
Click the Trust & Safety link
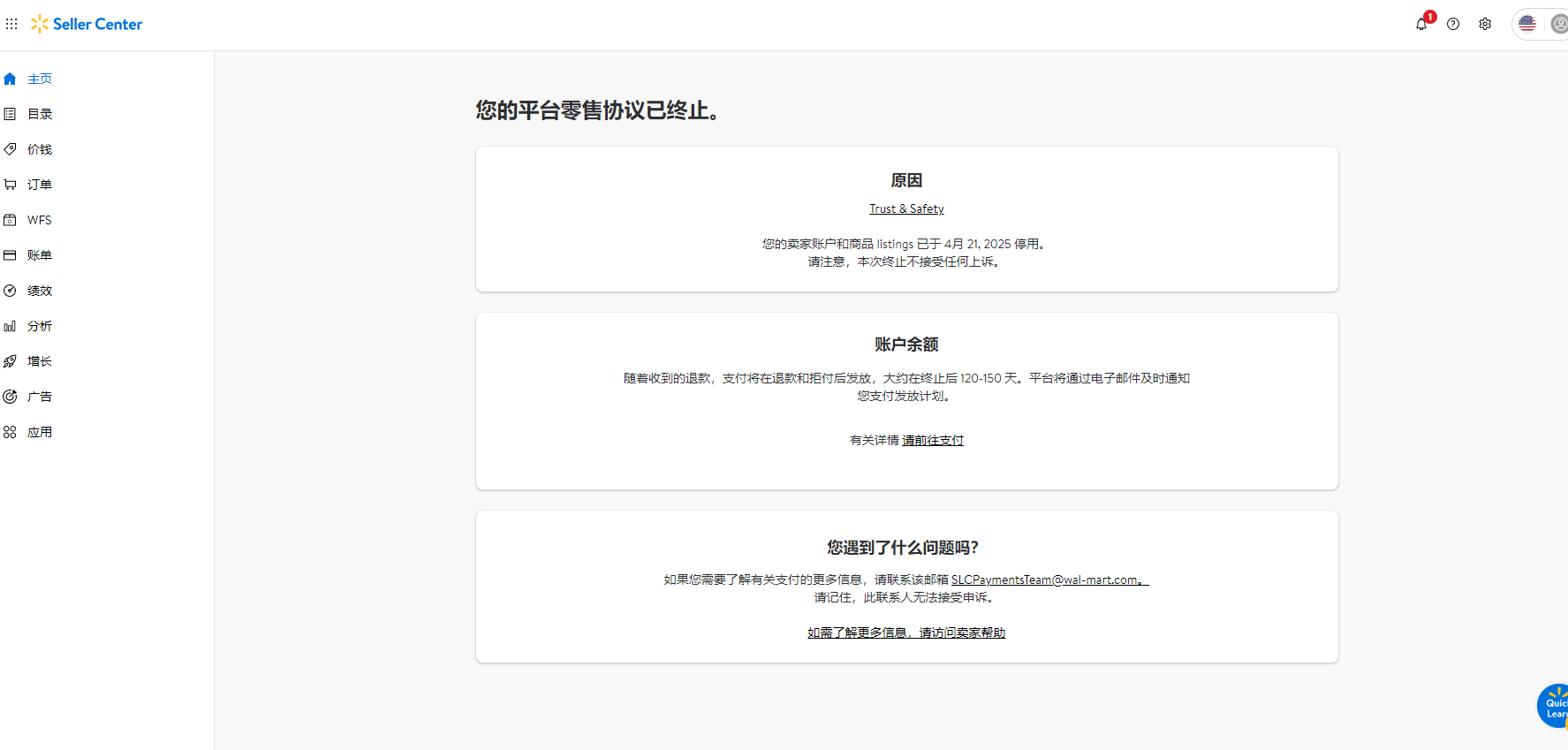906,209
